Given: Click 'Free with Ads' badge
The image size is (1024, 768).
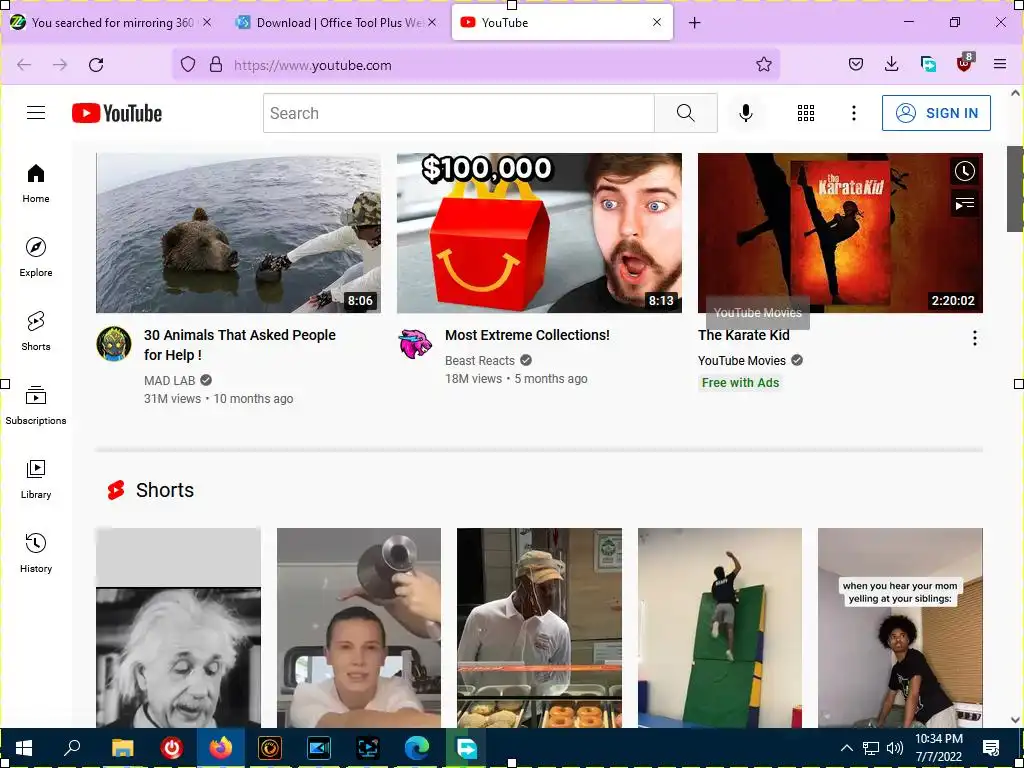Looking at the screenshot, I should tap(740, 383).
